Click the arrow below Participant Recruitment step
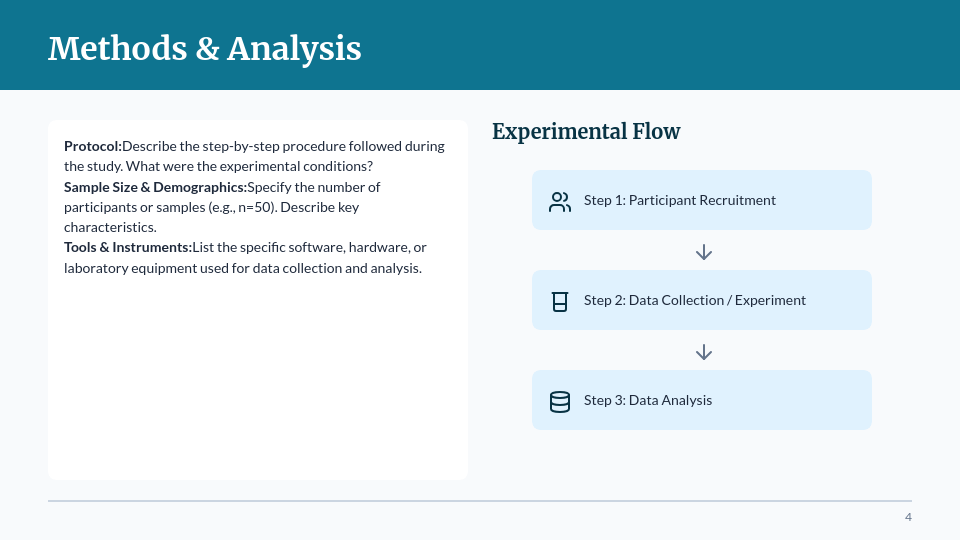The width and height of the screenshot is (960, 540). pyautogui.click(x=704, y=252)
